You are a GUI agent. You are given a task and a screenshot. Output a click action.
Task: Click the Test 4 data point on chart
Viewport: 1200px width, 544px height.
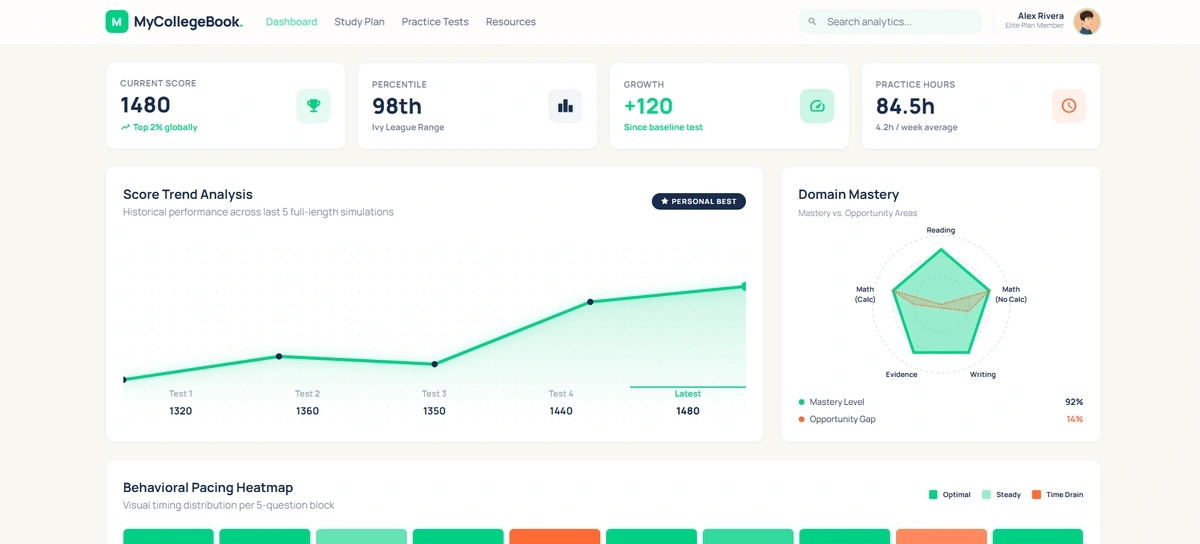[x=590, y=301]
